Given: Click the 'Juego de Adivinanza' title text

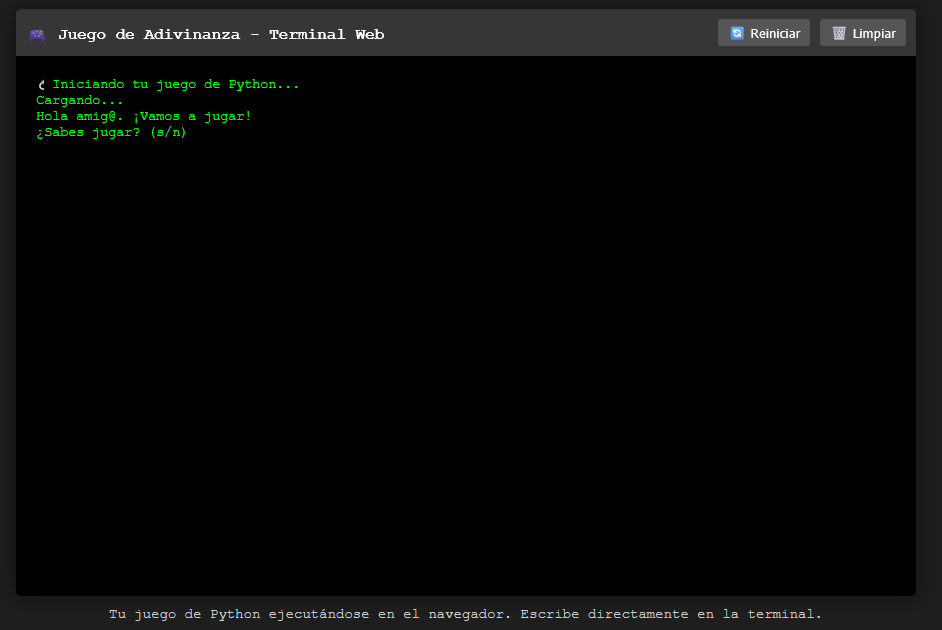Looking at the screenshot, I should 149,34.
